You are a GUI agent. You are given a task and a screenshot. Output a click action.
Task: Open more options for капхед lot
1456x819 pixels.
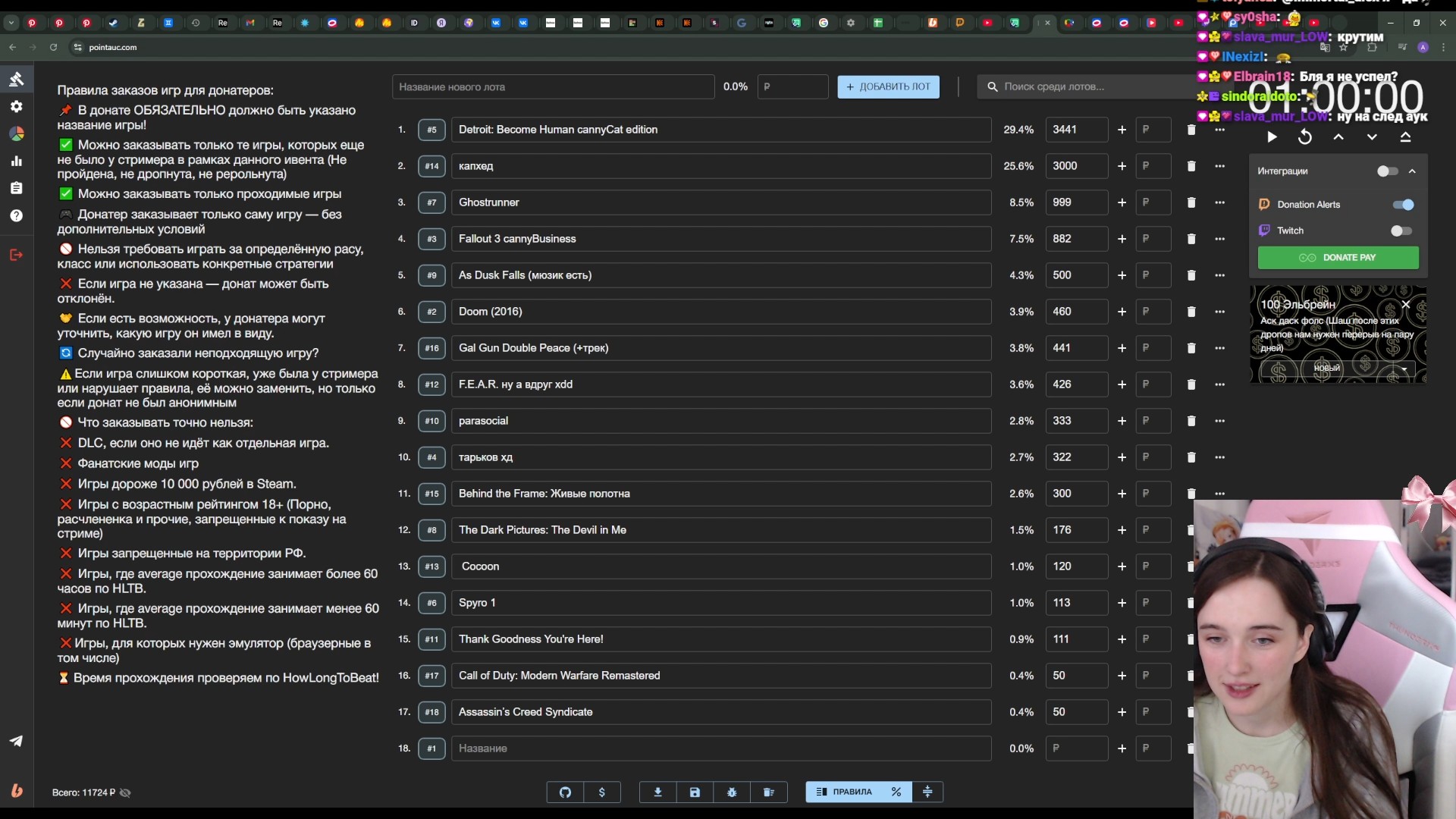[x=1219, y=166]
